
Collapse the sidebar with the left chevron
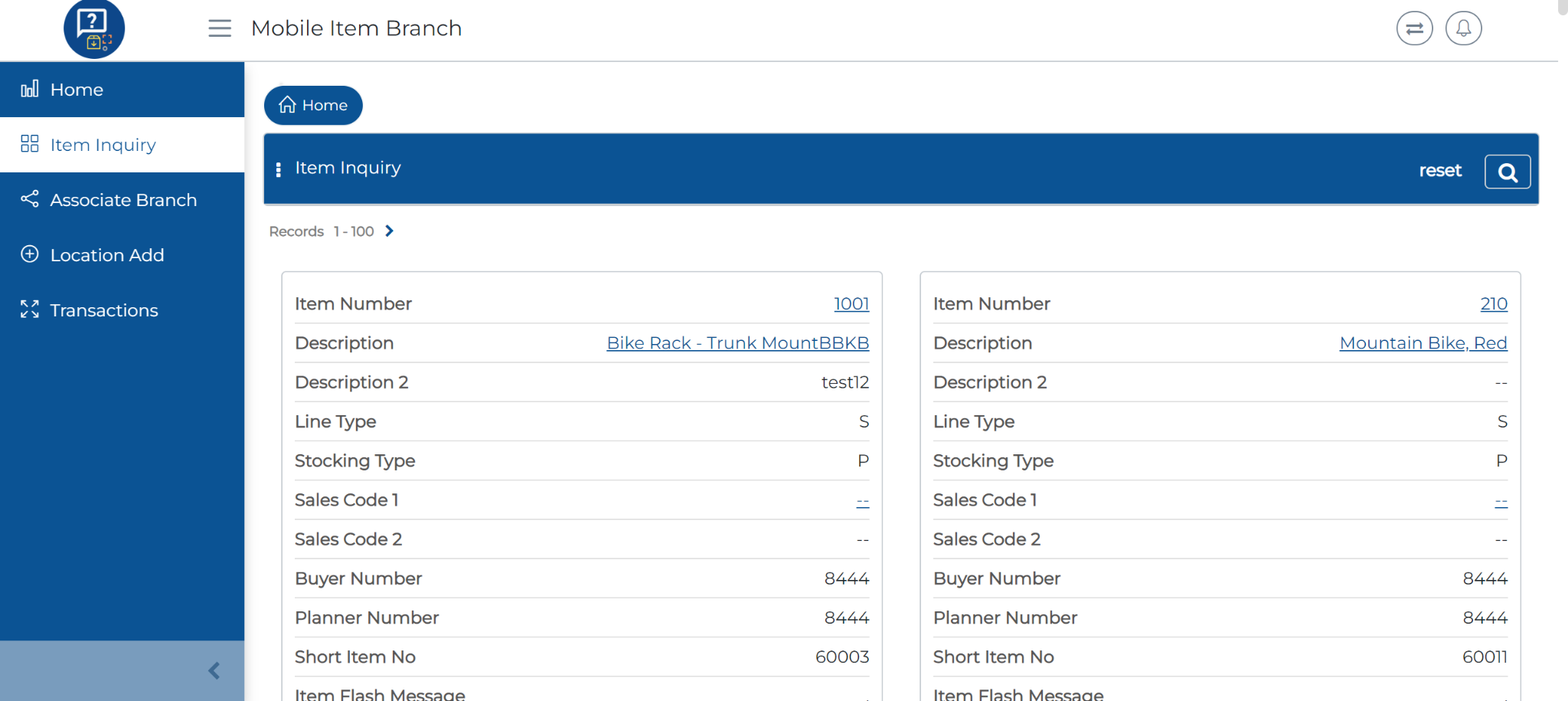214,671
